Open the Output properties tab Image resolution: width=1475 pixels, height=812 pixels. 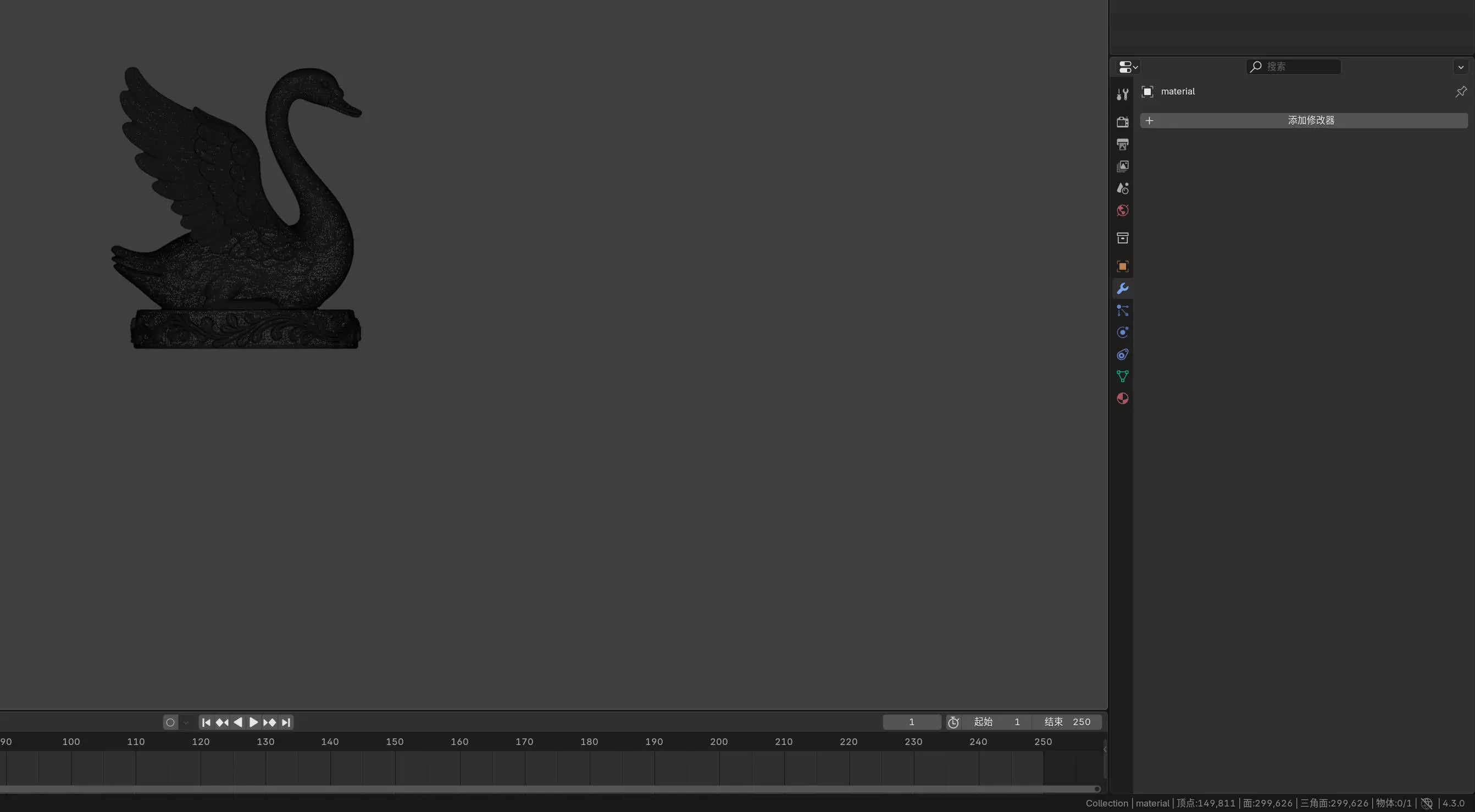tap(1122, 144)
